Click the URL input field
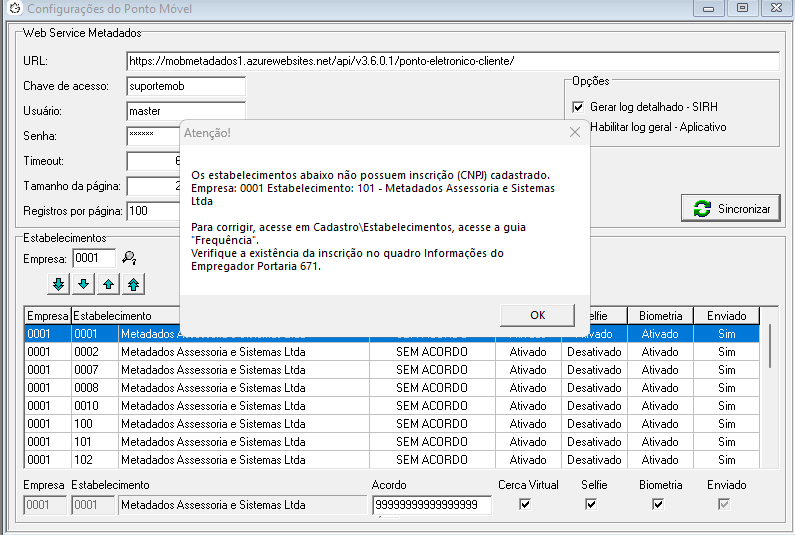The height and width of the screenshot is (535, 795). point(452,61)
